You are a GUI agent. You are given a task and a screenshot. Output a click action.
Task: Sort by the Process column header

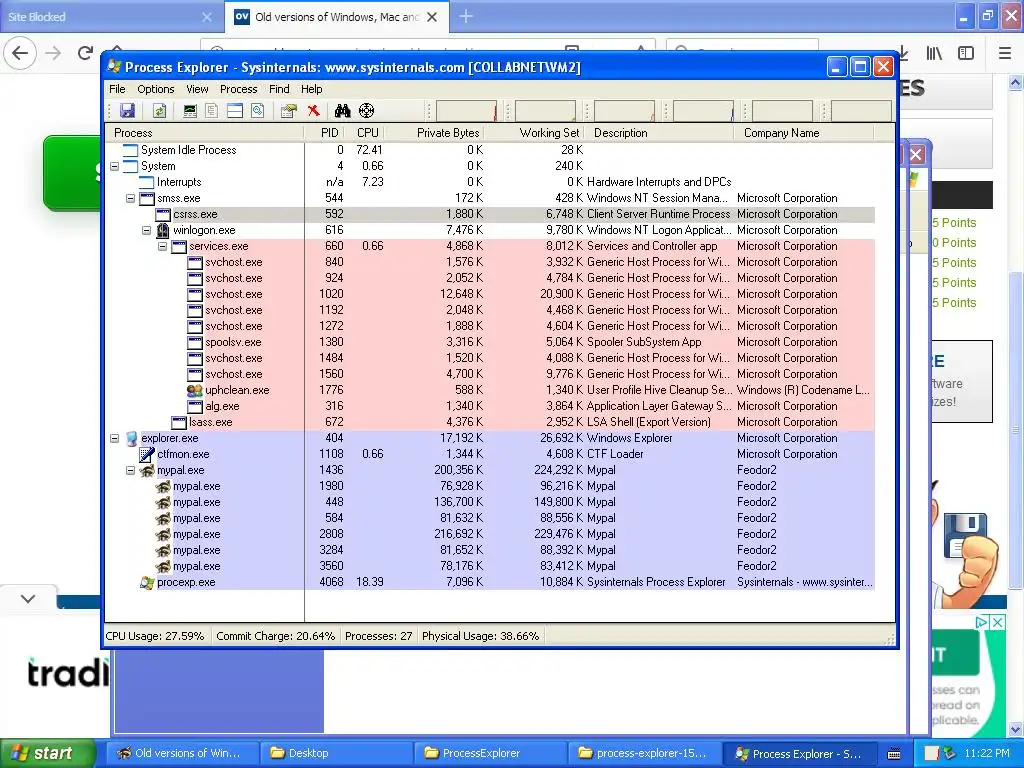204,133
